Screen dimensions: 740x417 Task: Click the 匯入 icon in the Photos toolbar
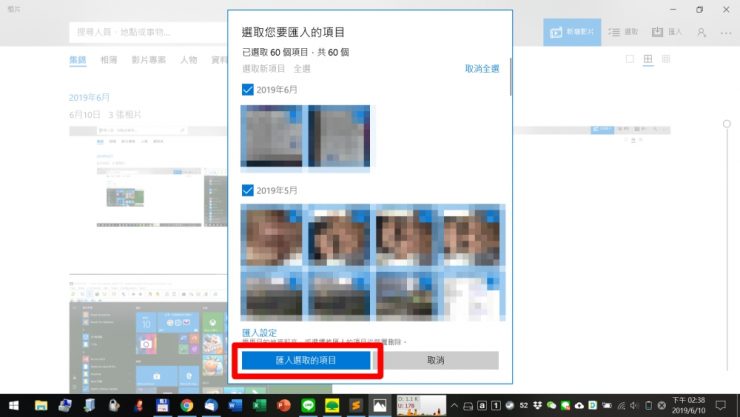click(x=667, y=32)
